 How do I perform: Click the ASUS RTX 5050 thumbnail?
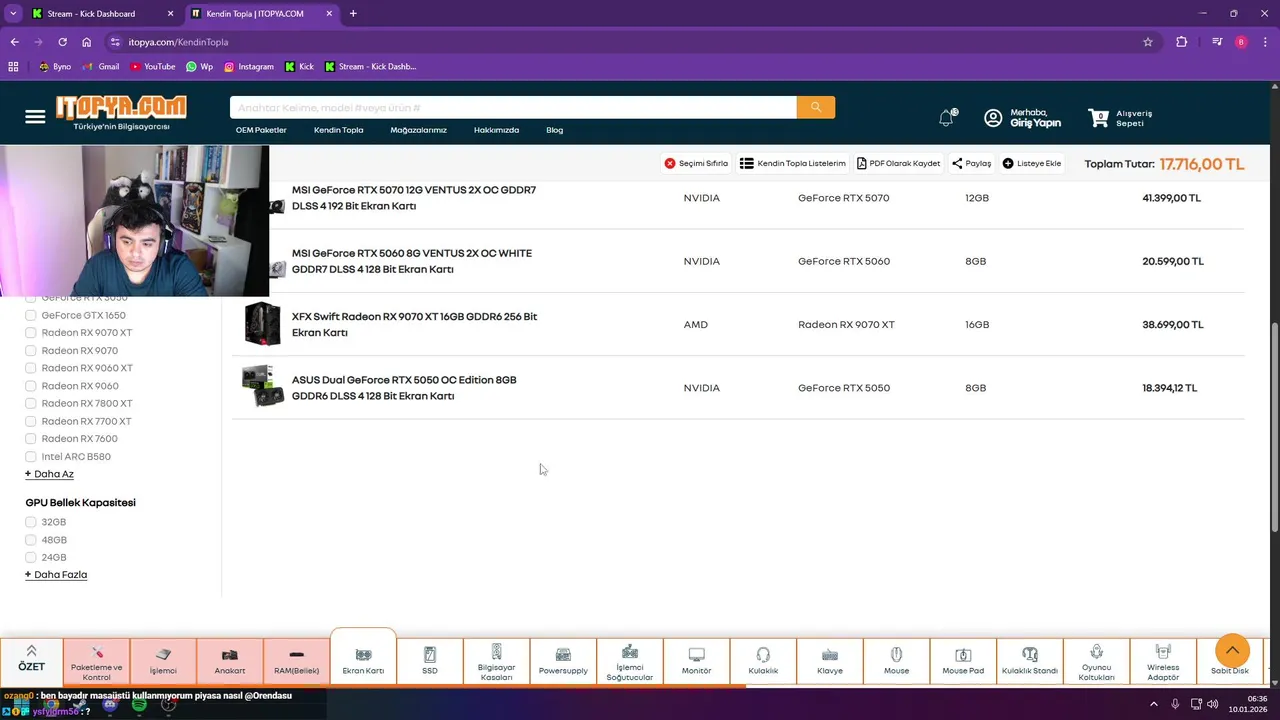(x=263, y=387)
